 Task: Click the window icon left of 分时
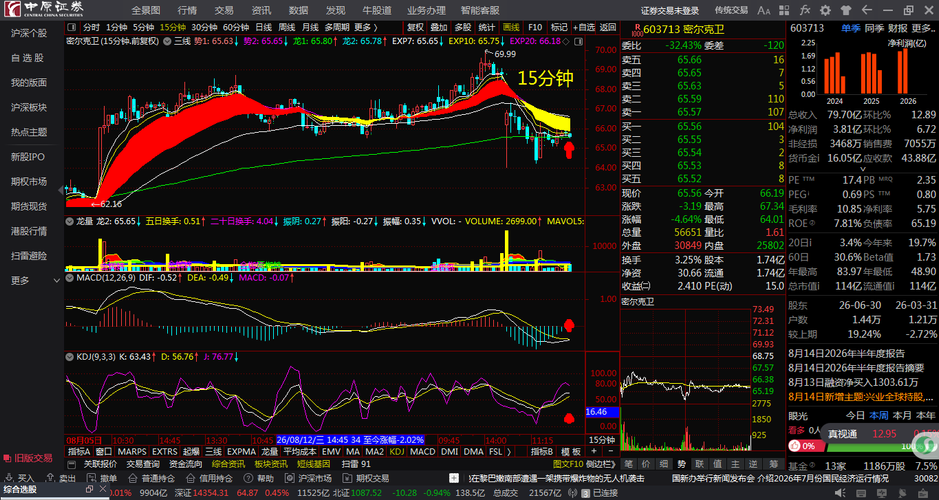(x=72, y=27)
